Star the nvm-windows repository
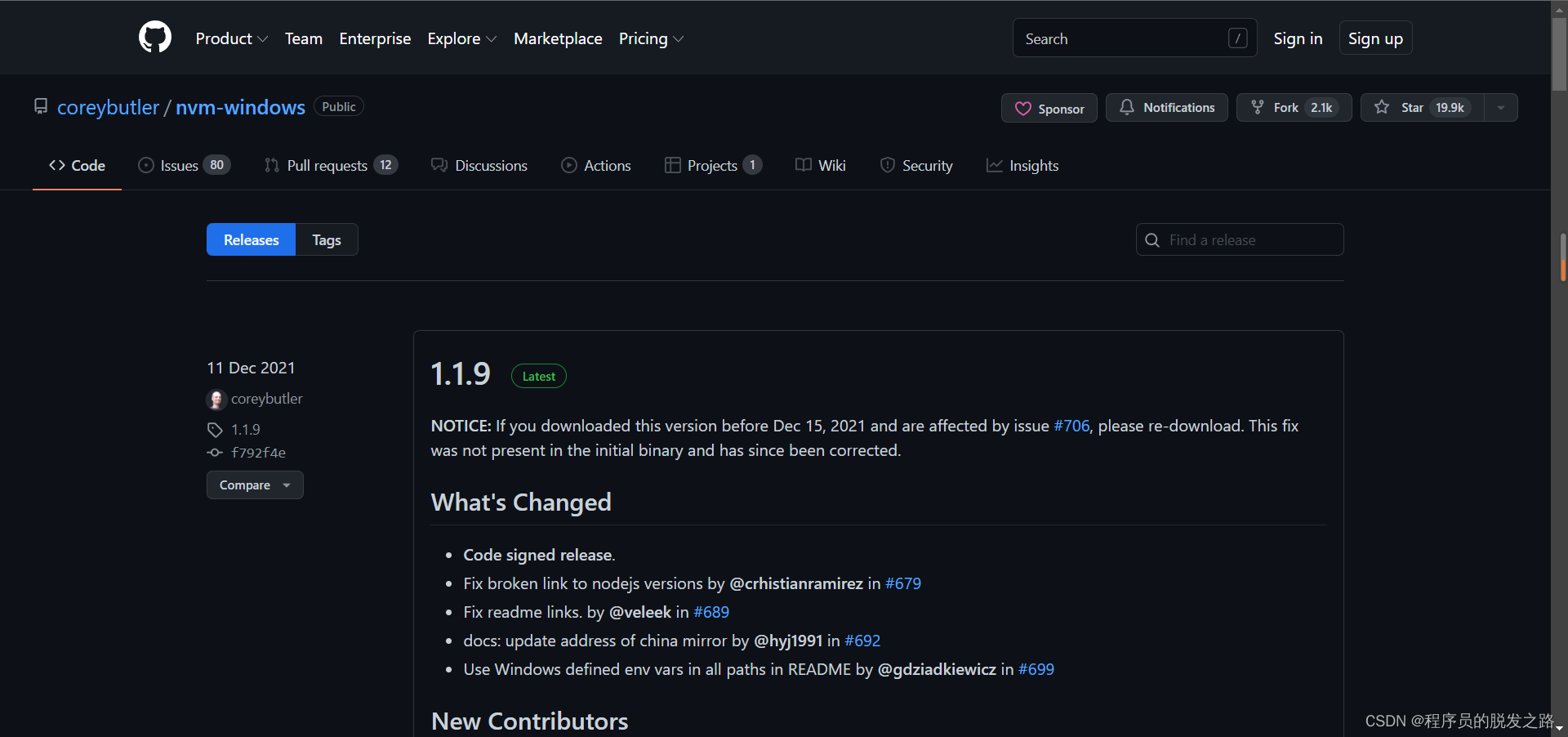The width and height of the screenshot is (1568, 737). [1422, 108]
